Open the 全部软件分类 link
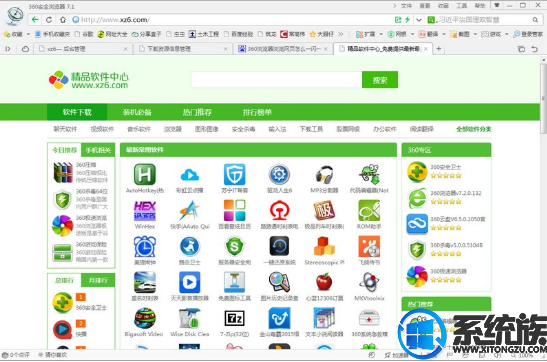The image size is (547, 362). tap(473, 129)
